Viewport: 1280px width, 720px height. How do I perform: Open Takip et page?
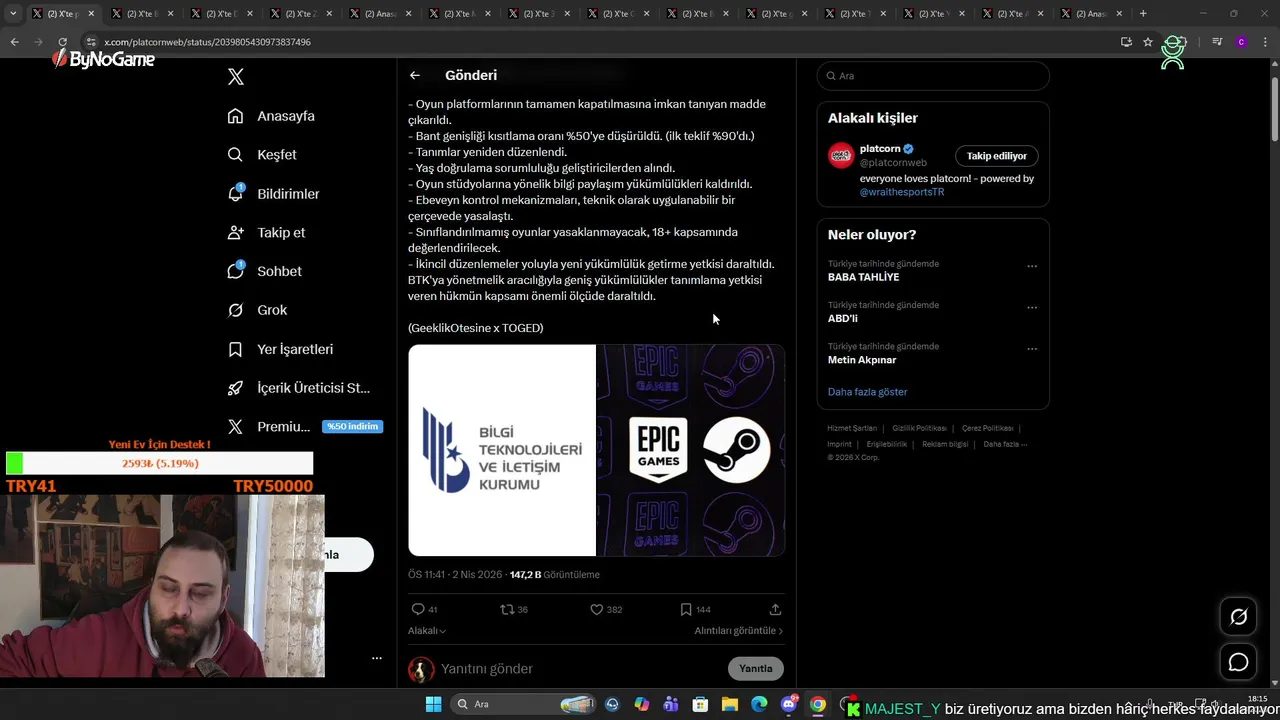pos(266,232)
